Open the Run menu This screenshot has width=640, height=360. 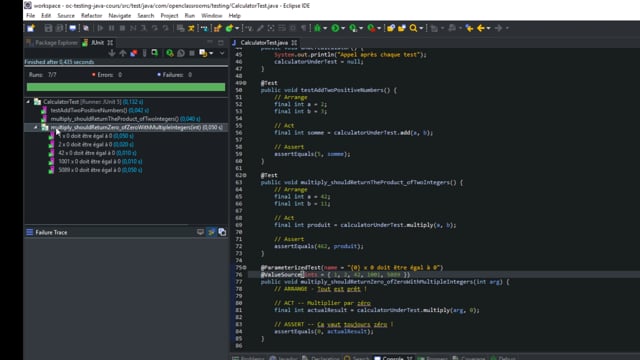[190, 16]
